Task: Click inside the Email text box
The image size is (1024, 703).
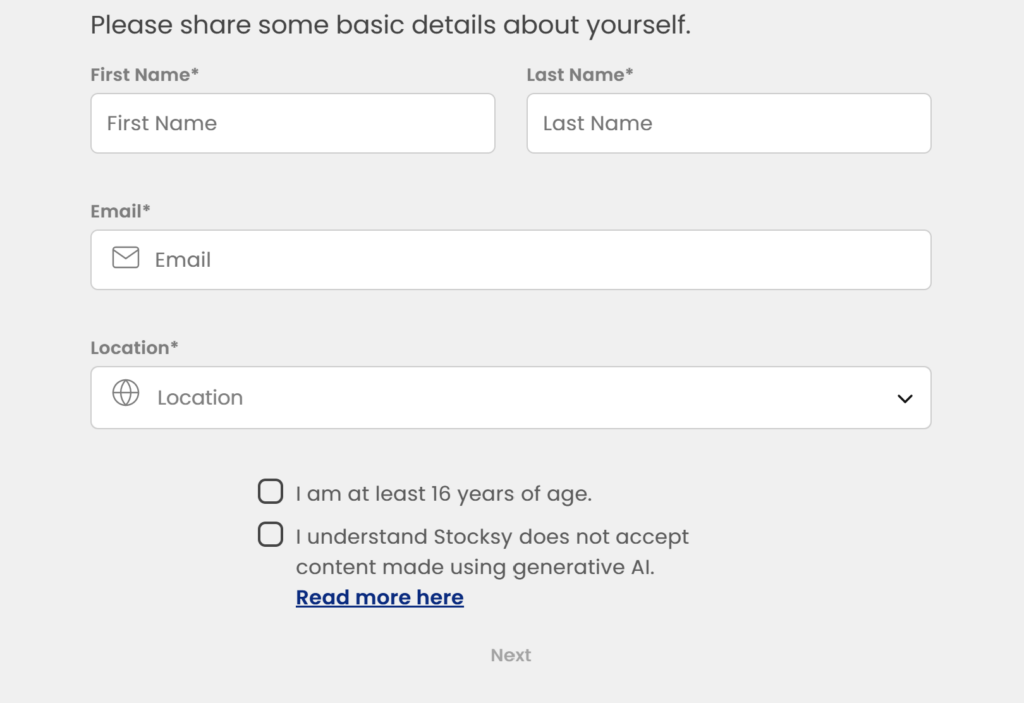Action: 511,260
